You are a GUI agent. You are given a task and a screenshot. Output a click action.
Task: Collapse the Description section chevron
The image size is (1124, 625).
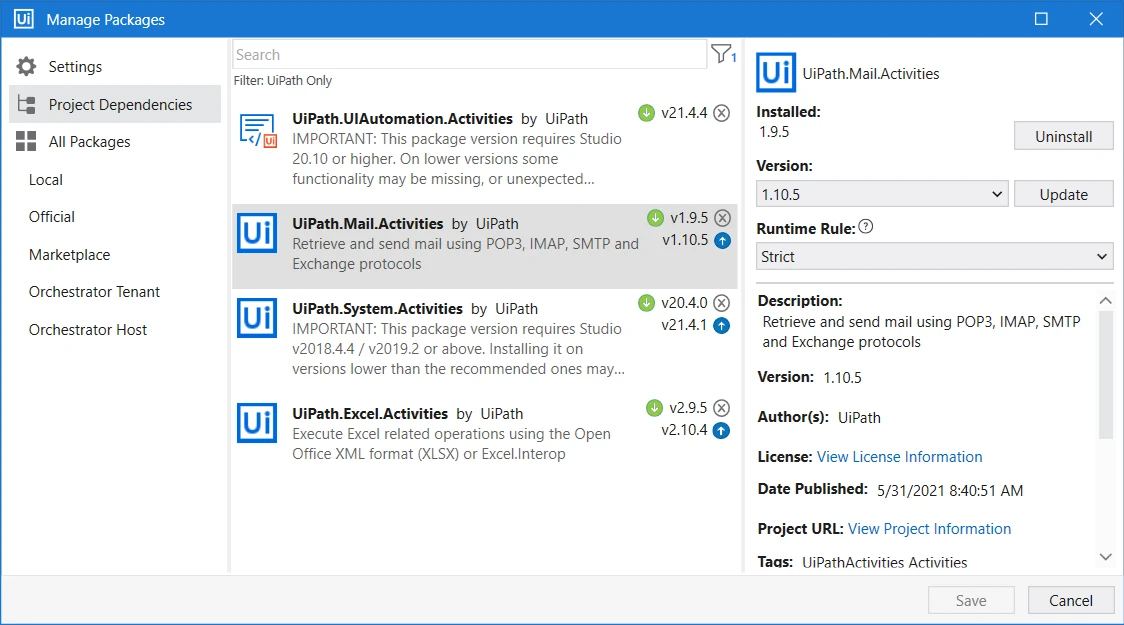[x=1105, y=301]
